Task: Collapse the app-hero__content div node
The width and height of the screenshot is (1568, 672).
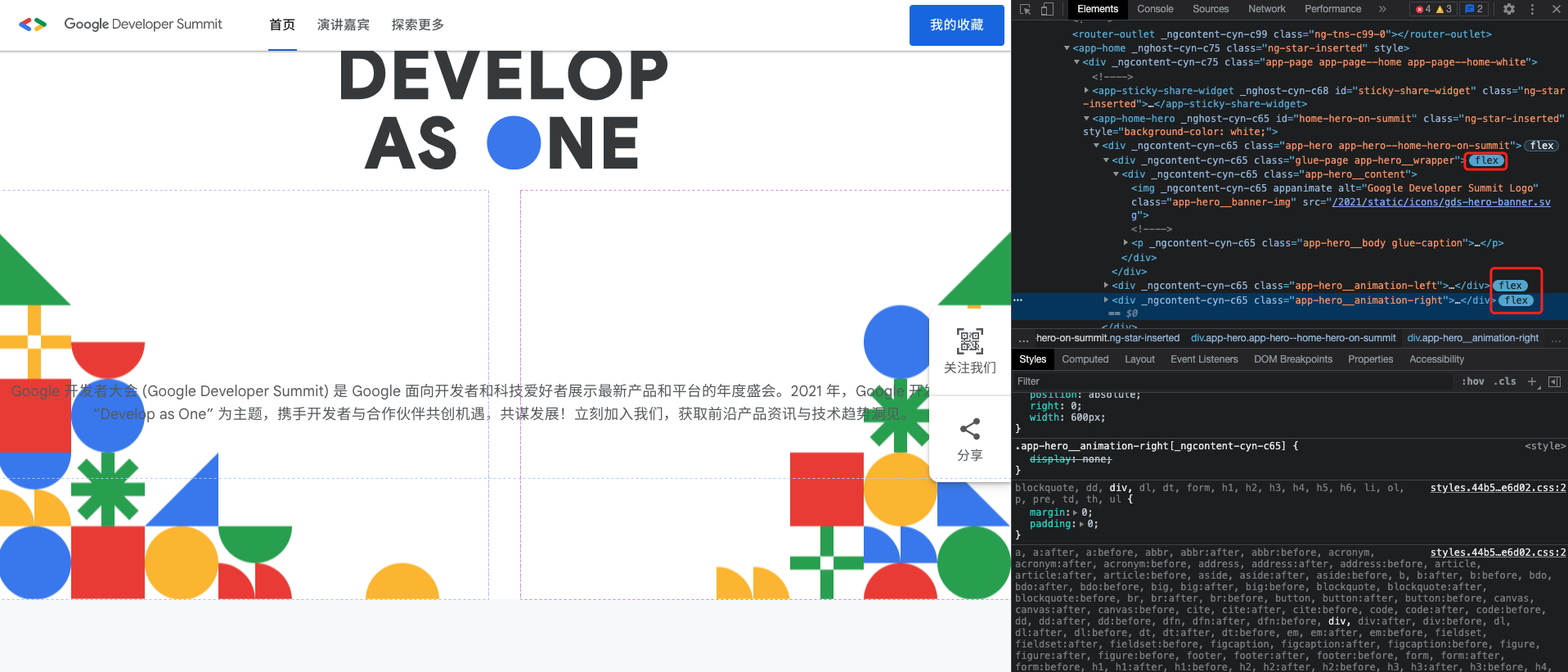Action: tap(1116, 174)
